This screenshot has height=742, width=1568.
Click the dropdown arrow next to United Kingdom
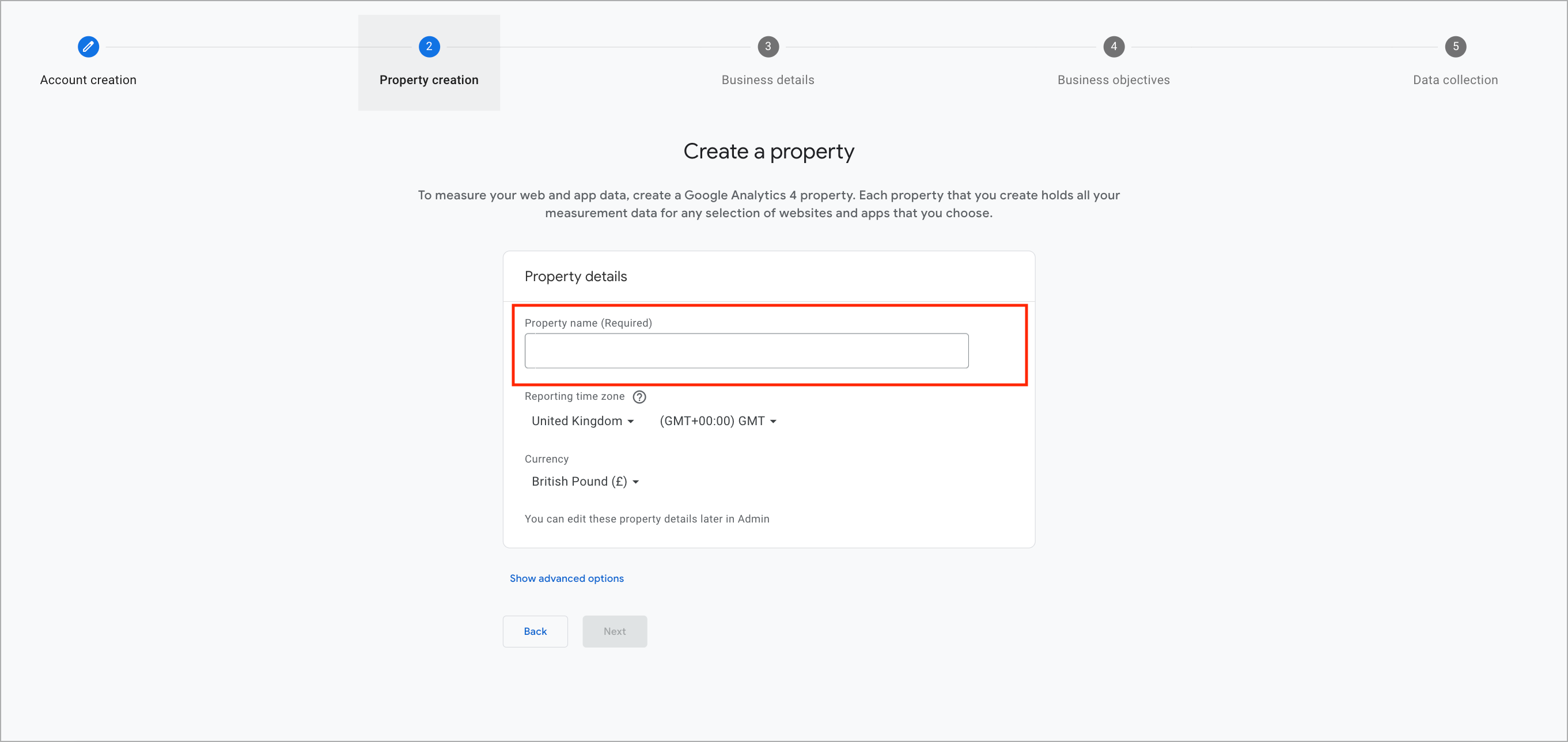631,422
